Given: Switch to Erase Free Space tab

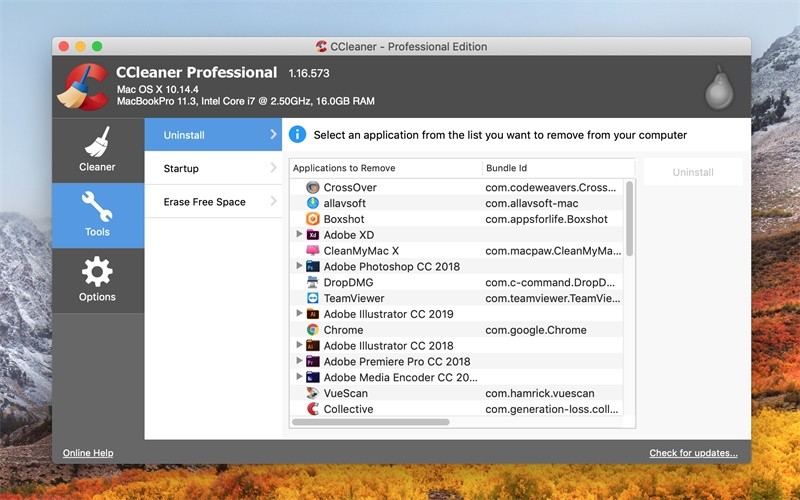Looking at the screenshot, I should tap(213, 202).
